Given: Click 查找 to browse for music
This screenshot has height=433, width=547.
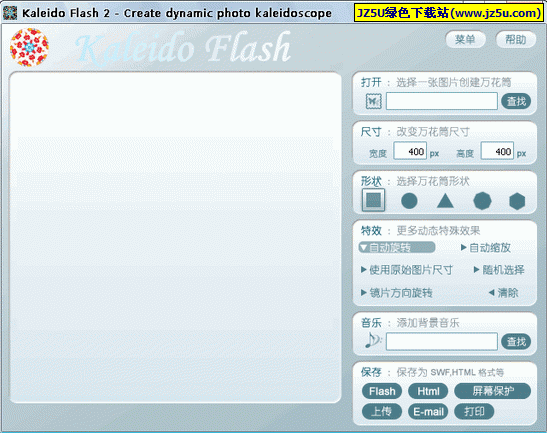Looking at the screenshot, I should point(516,342).
